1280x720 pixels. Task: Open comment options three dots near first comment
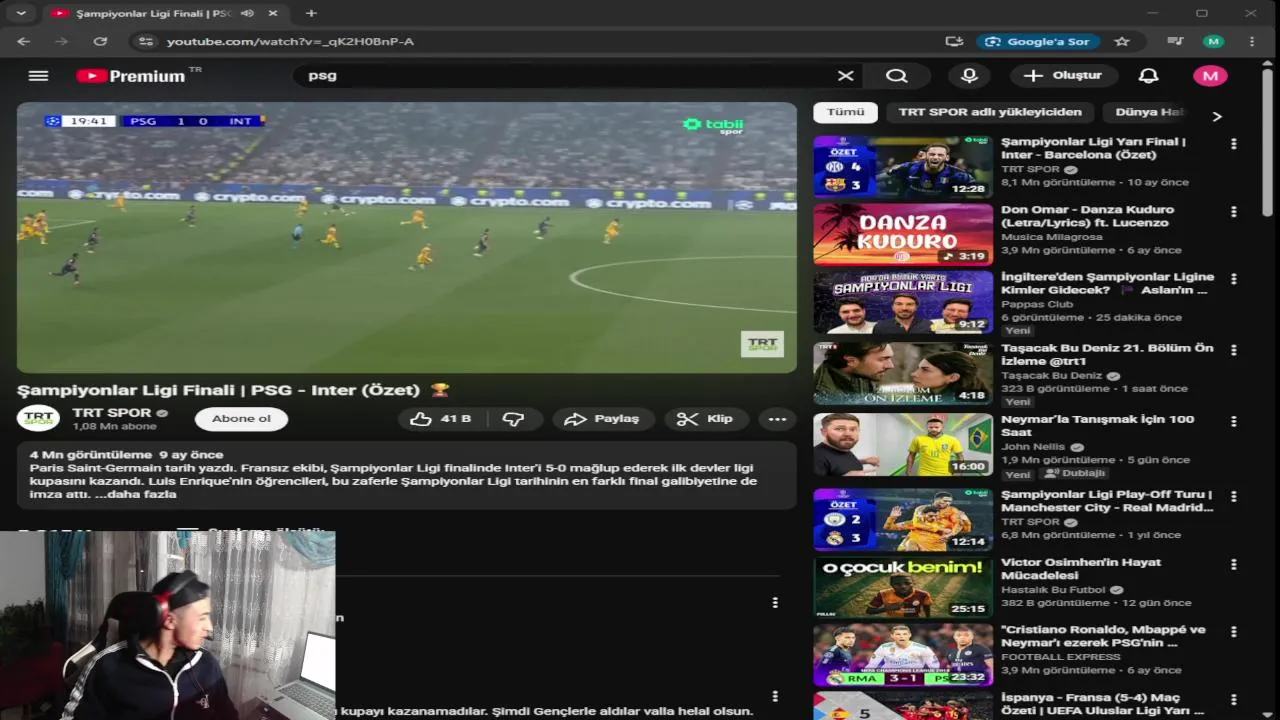[x=774, y=602]
